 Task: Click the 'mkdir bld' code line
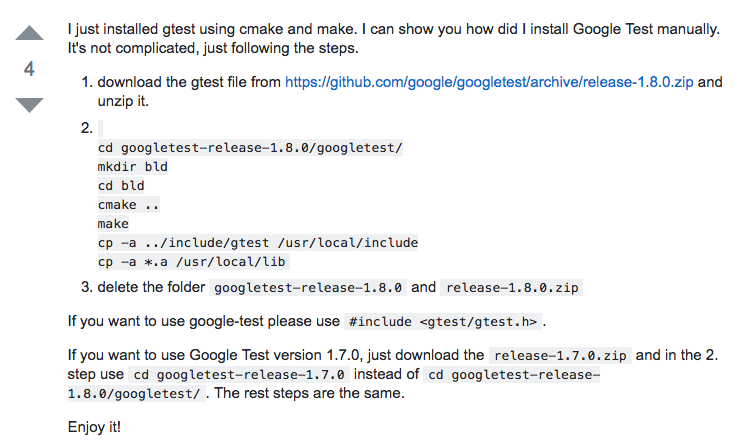click(132, 167)
